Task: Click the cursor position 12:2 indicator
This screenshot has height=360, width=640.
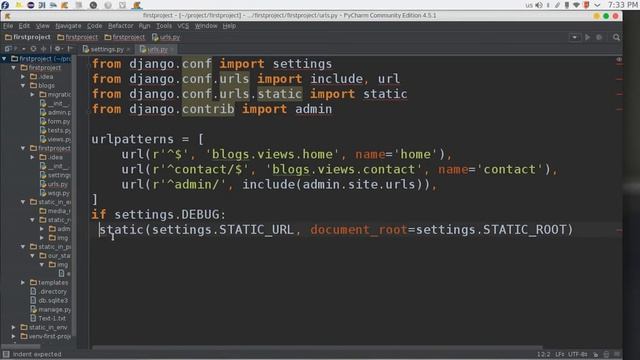Action: click(x=543, y=354)
